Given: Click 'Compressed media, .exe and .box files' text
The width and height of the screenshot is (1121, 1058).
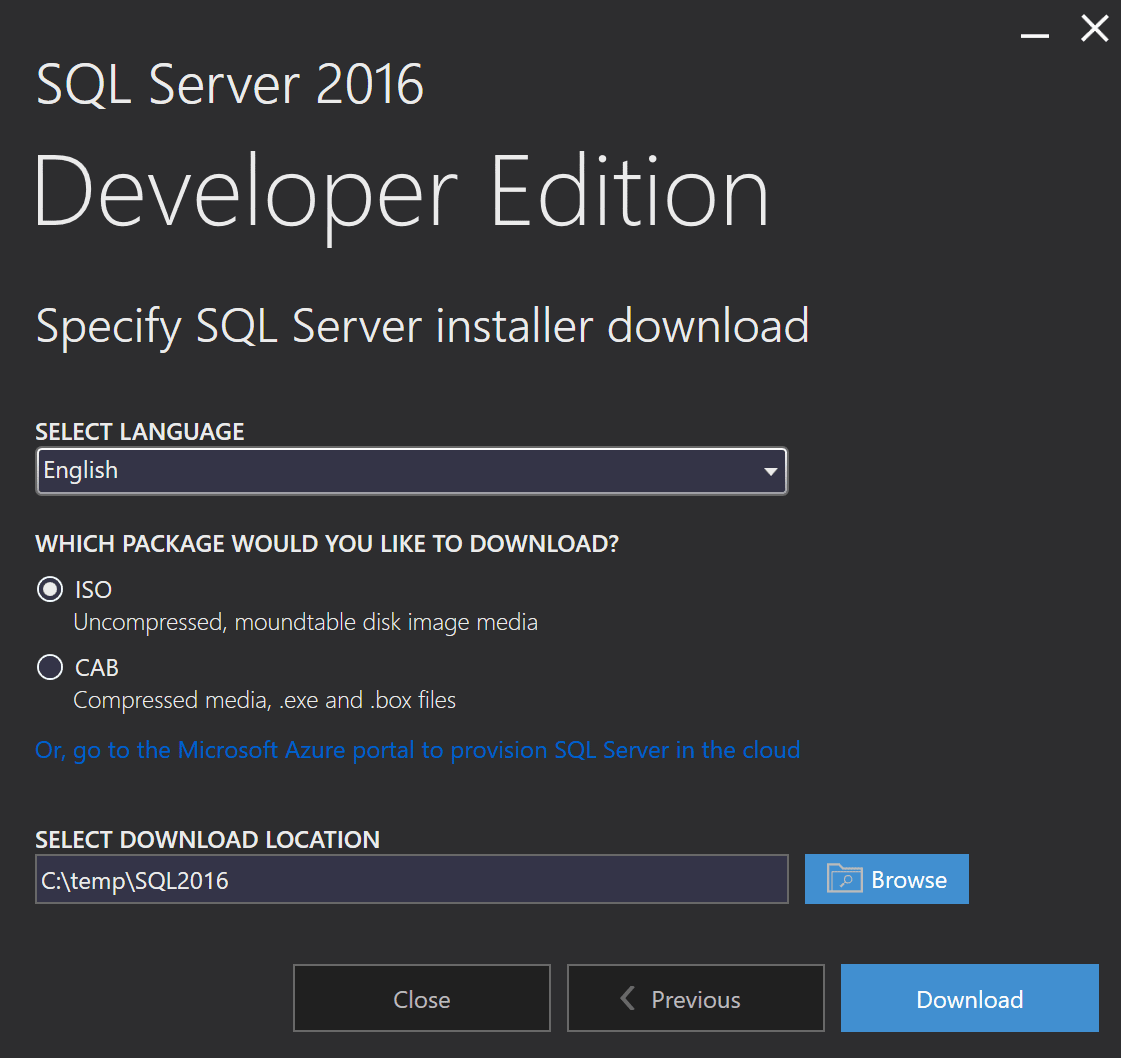Looking at the screenshot, I should tap(265, 701).
